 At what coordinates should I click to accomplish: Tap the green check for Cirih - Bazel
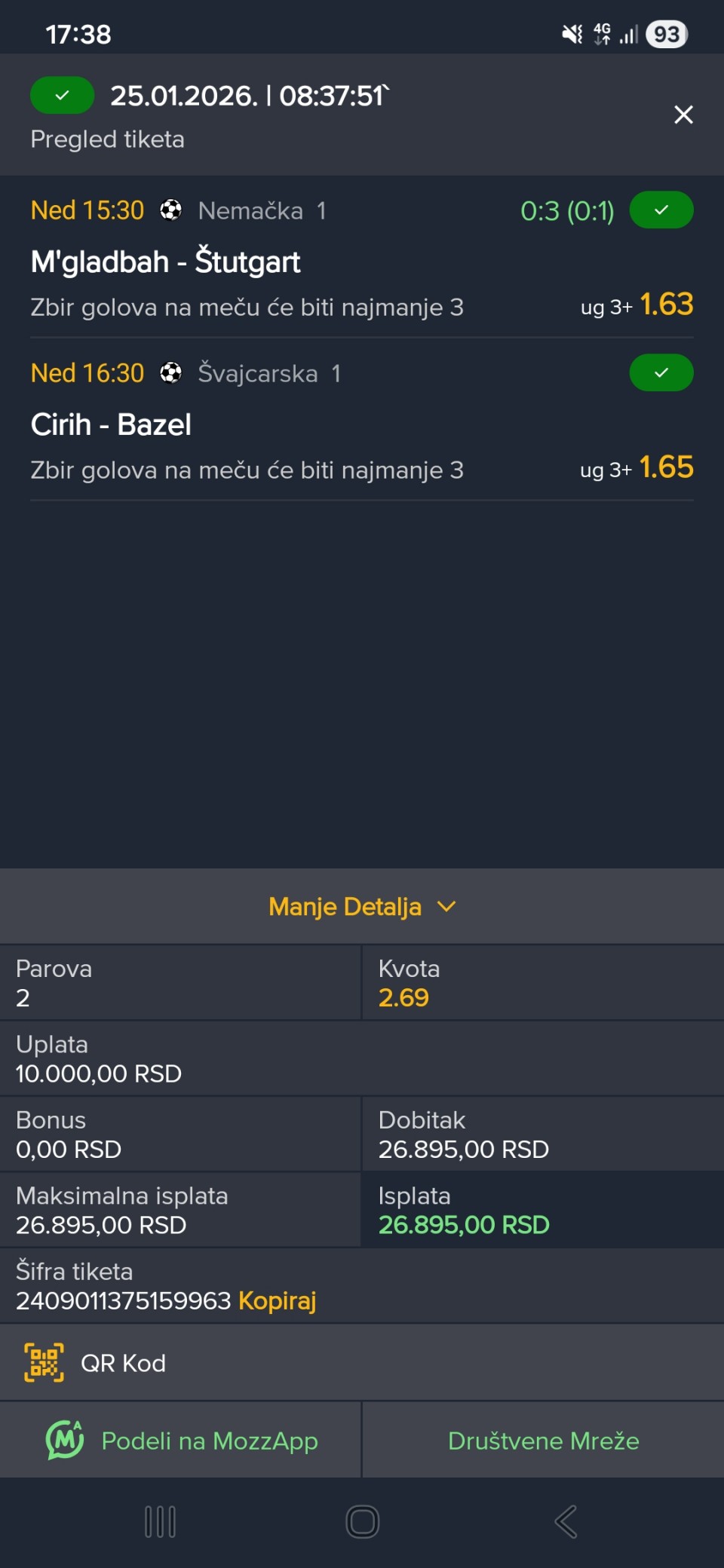(661, 373)
